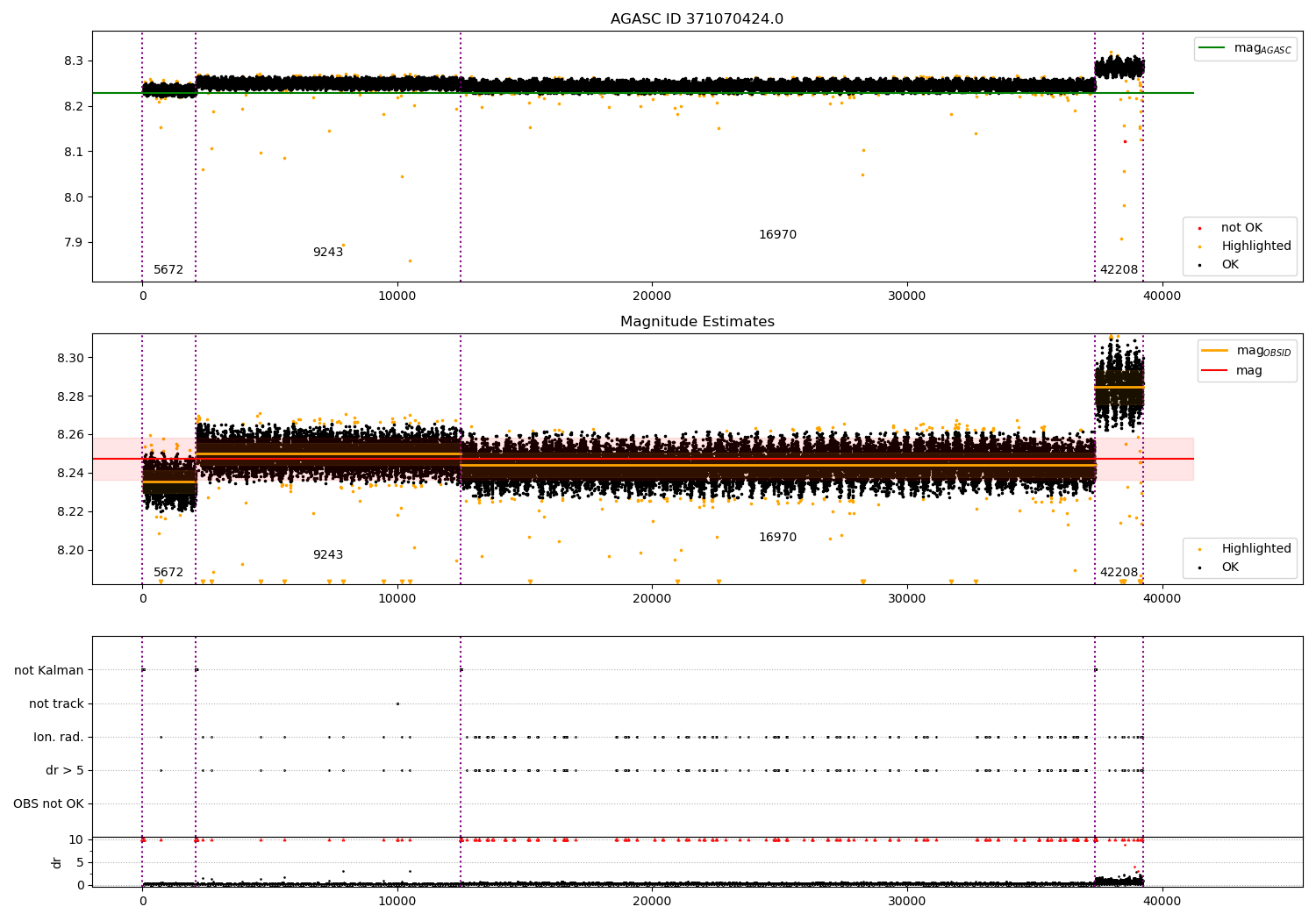Click the 8.26 y-axis tick label

70,435
